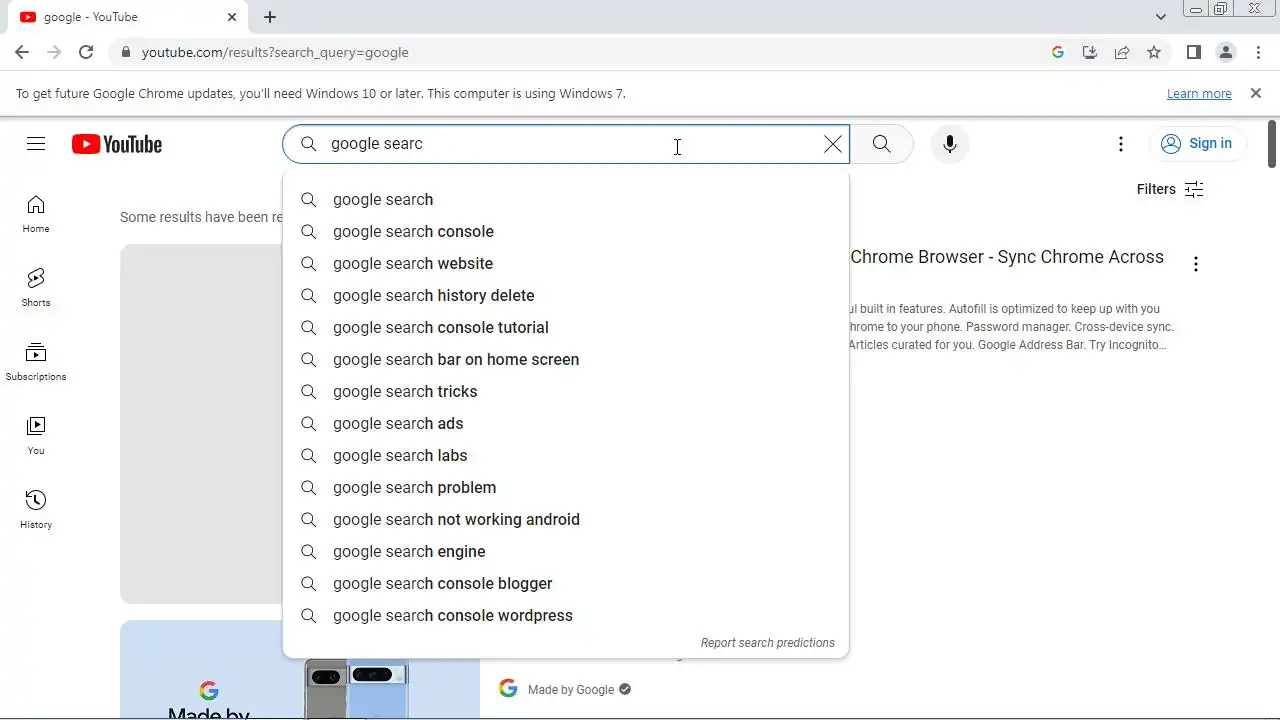Select suggestion "google search console"
The image size is (1280, 720).
566,232
